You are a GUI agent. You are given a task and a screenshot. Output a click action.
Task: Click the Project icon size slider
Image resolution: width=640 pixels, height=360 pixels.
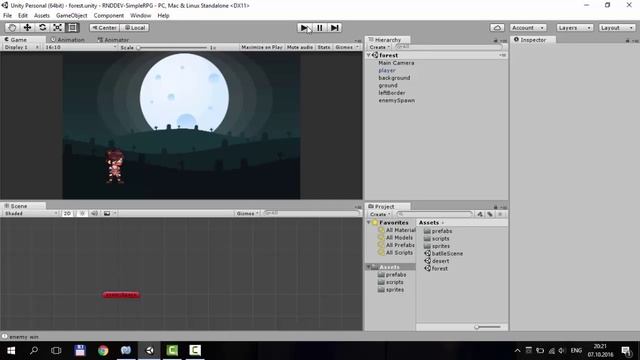pyautogui.click(x=488, y=327)
